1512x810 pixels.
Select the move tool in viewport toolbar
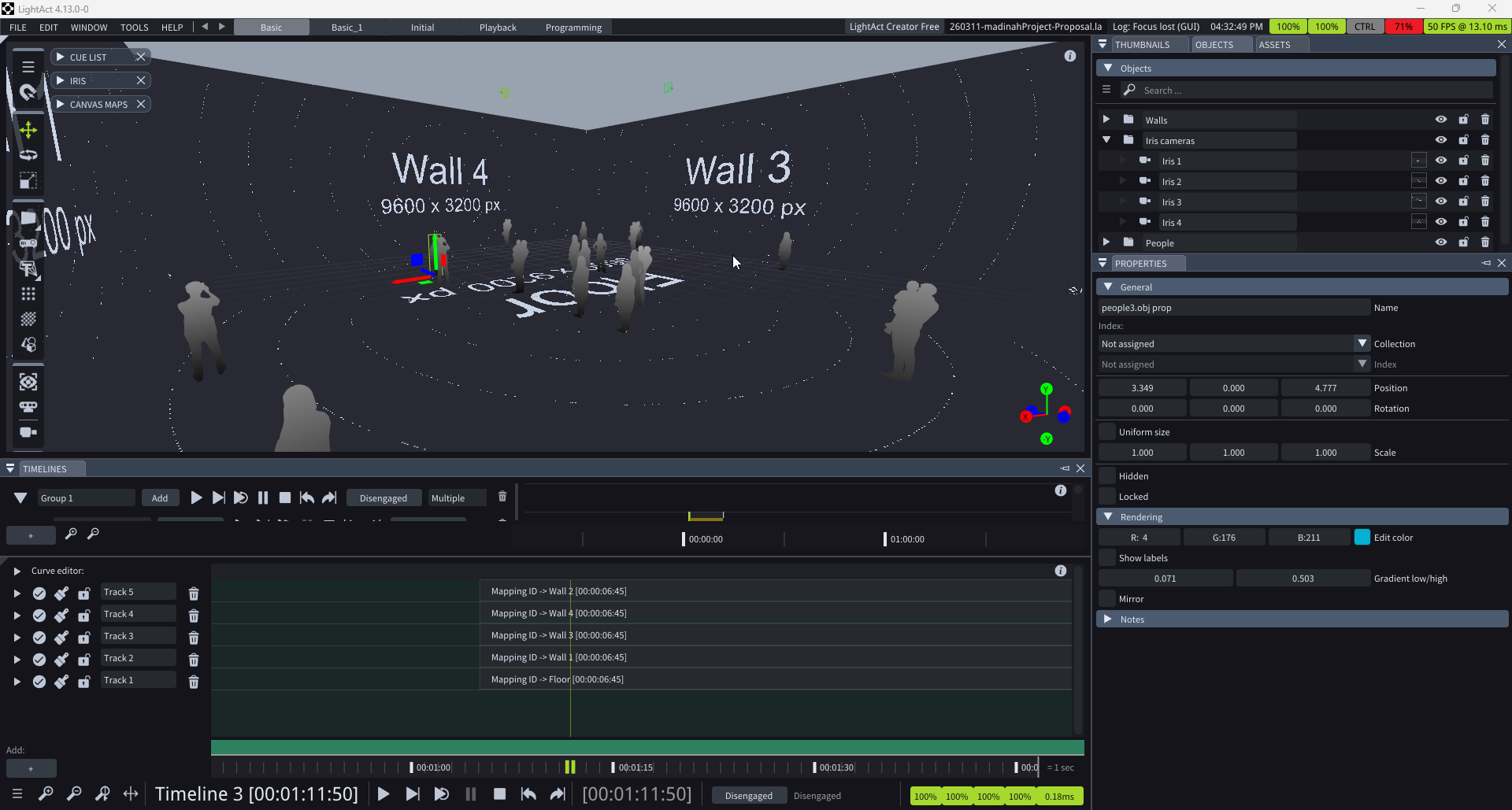pos(28,130)
